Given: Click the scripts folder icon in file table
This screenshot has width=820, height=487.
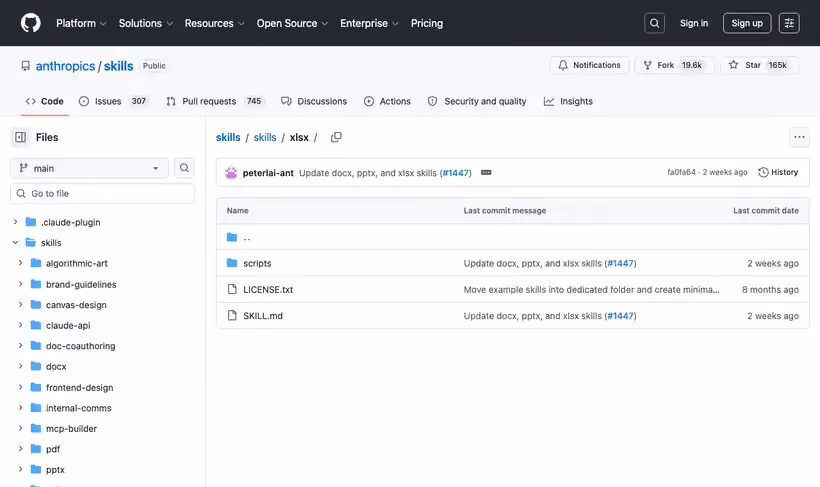Looking at the screenshot, I should [232, 263].
